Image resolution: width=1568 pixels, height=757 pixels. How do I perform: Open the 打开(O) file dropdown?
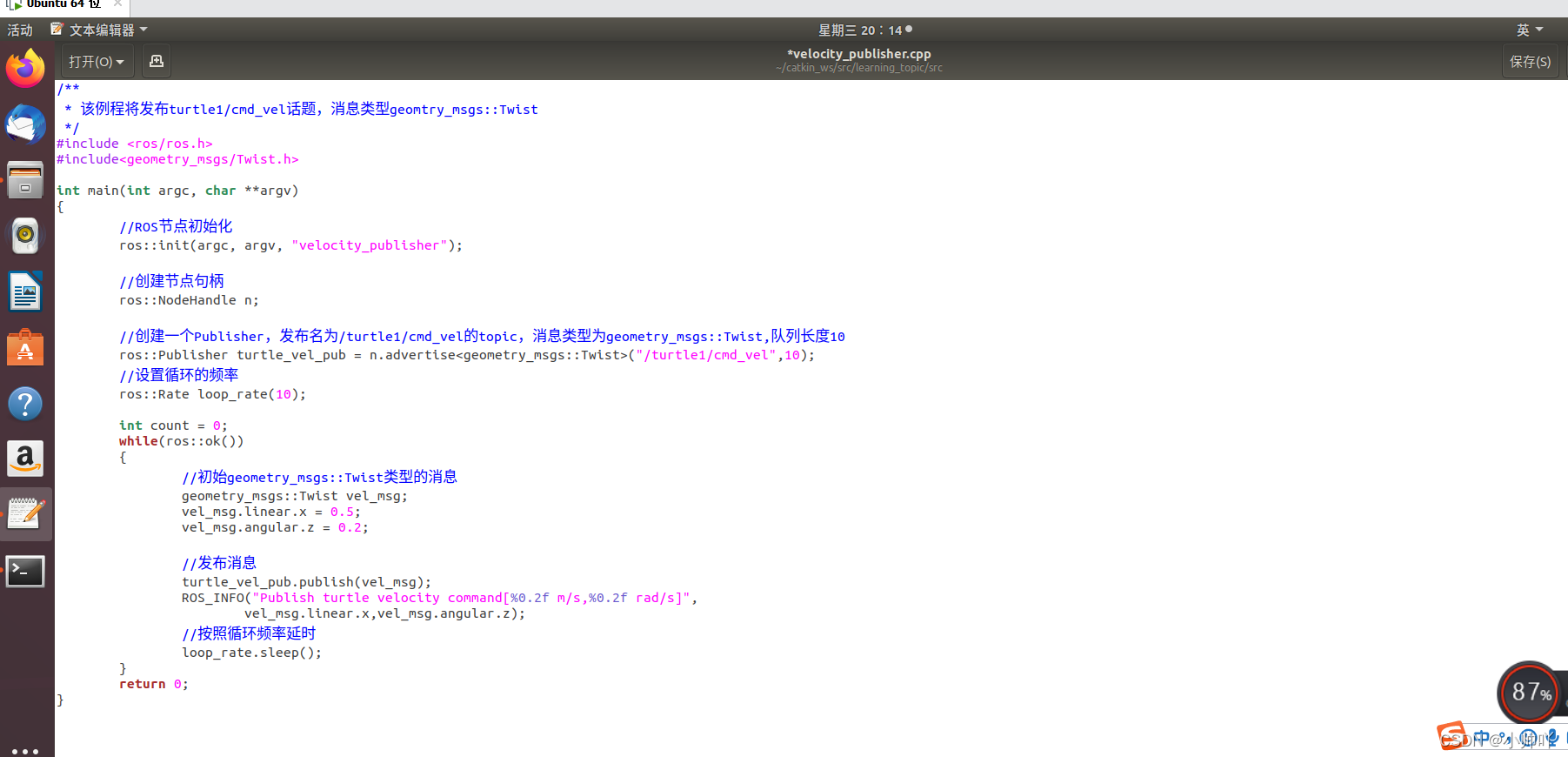coord(96,62)
